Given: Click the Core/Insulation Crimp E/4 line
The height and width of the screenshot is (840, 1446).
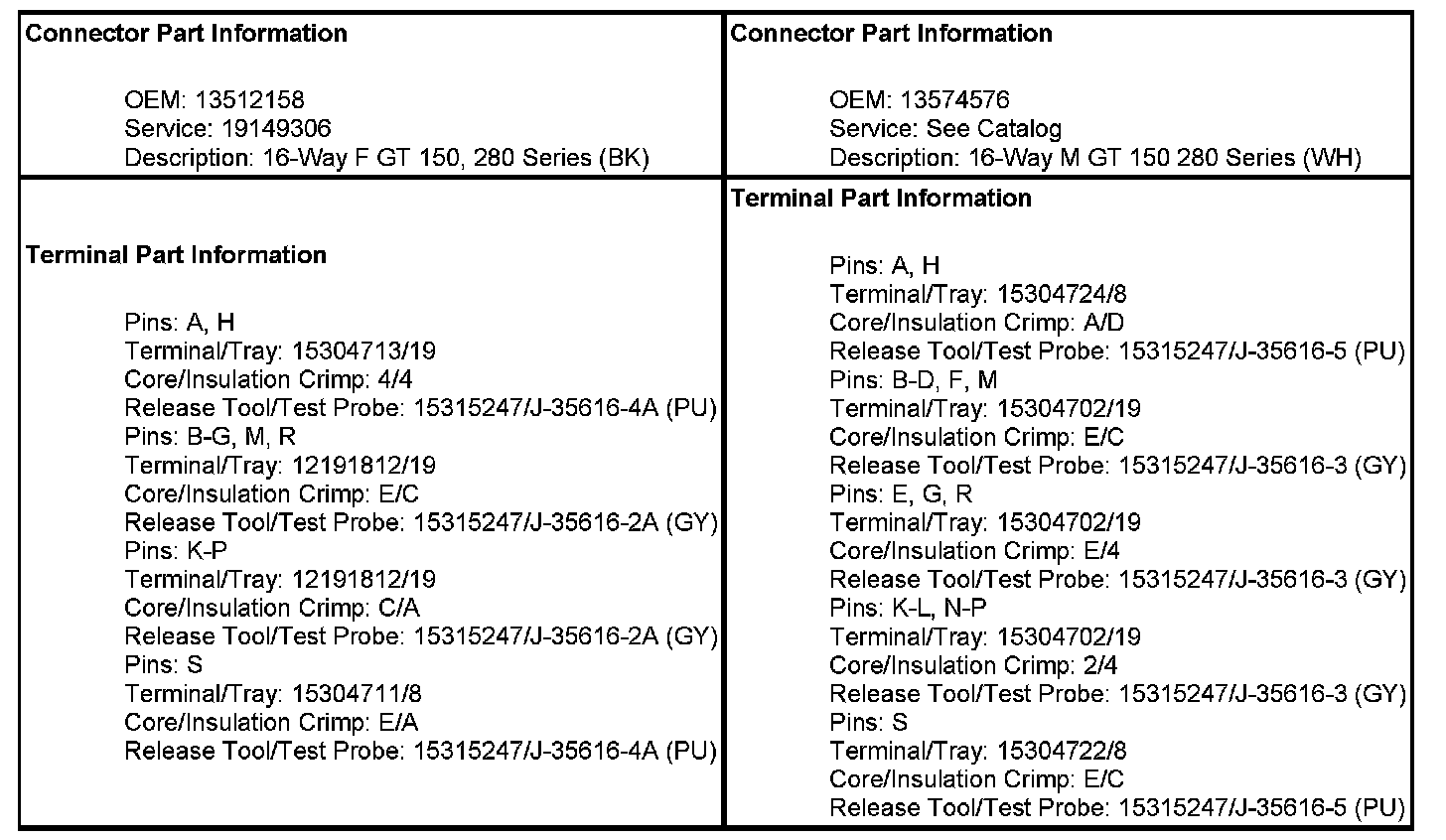Looking at the screenshot, I should coord(975,551).
